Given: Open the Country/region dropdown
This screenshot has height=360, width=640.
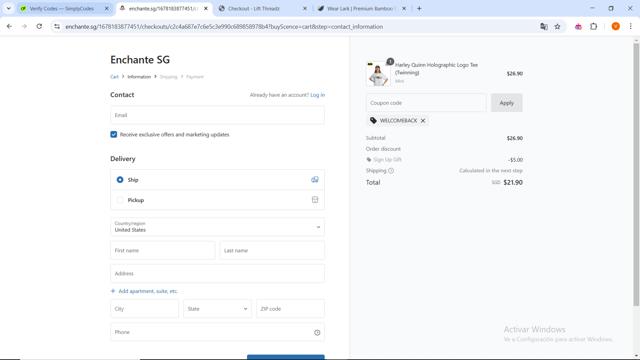Looking at the screenshot, I should tap(218, 227).
